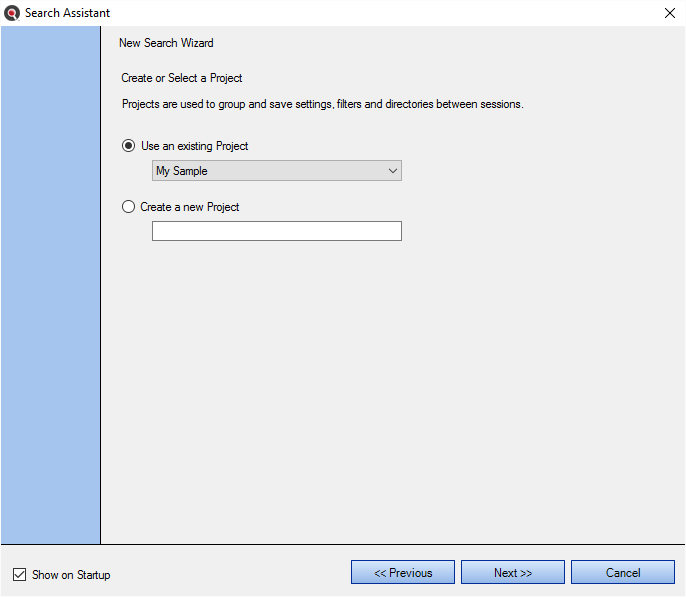The image size is (686, 597).
Task: Click the Use an existing Project label
Action: click(x=194, y=146)
